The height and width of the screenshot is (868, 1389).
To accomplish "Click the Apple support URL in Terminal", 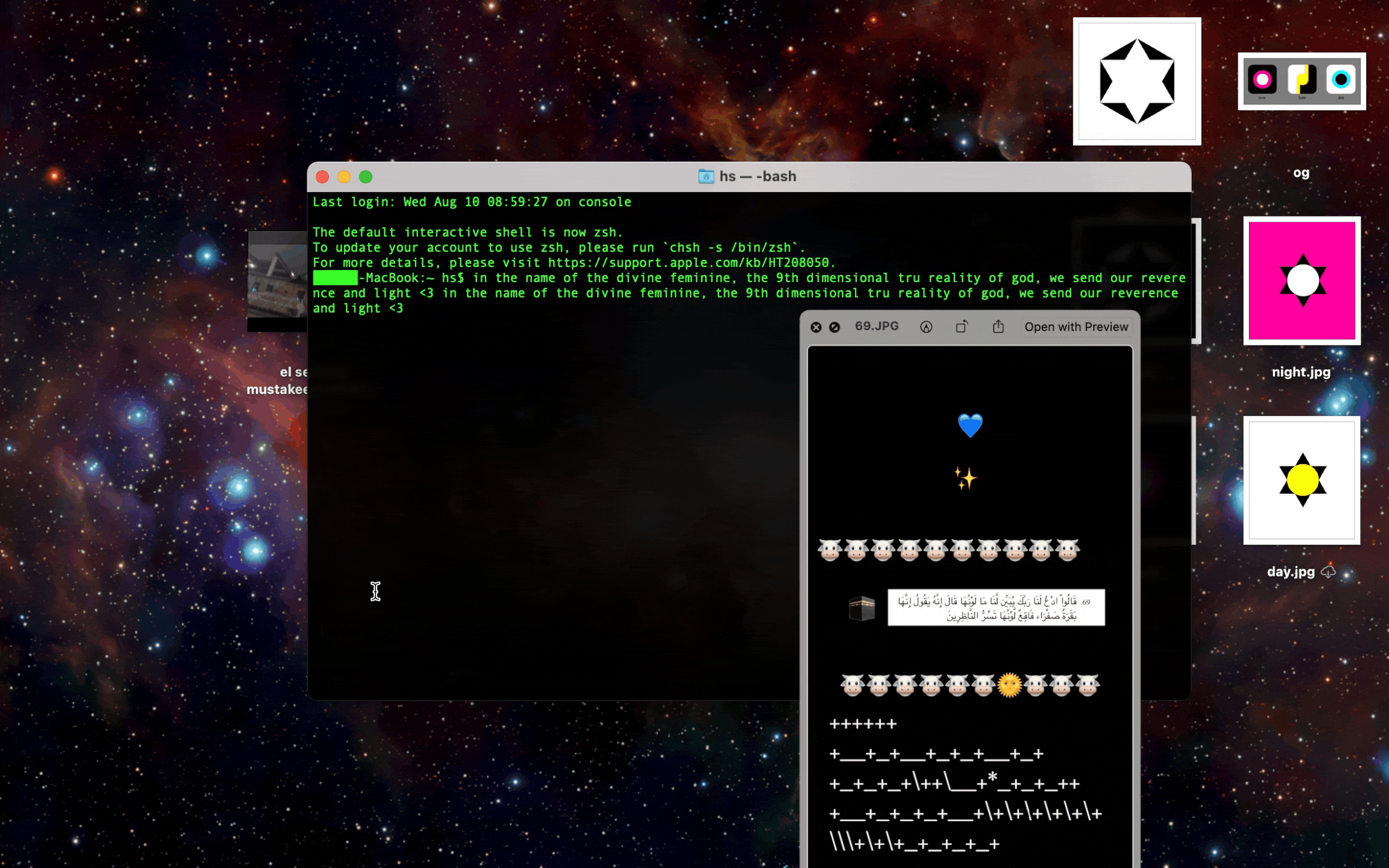I will point(689,263).
